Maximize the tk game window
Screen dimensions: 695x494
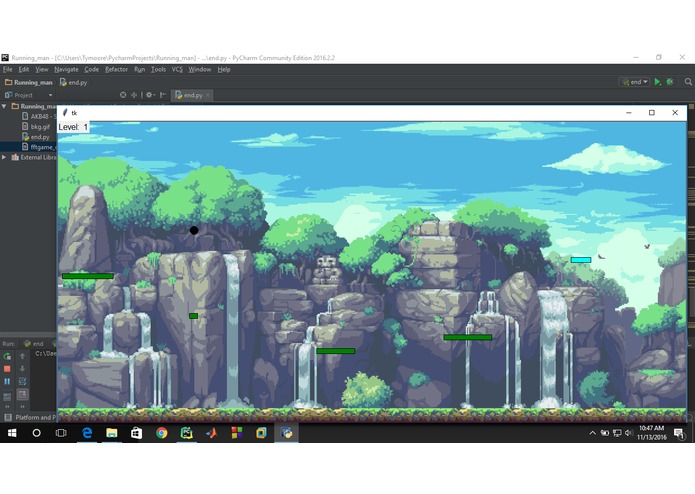tap(652, 113)
